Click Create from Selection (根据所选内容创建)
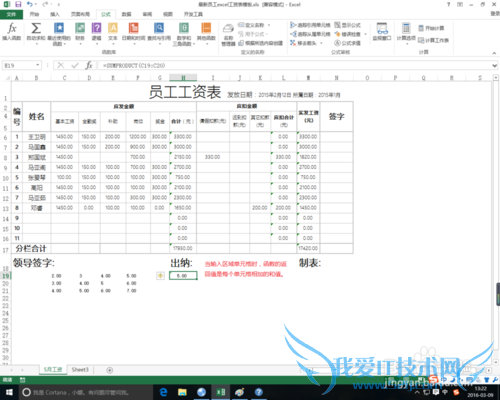This screenshot has width=500, height=400. [260, 43]
